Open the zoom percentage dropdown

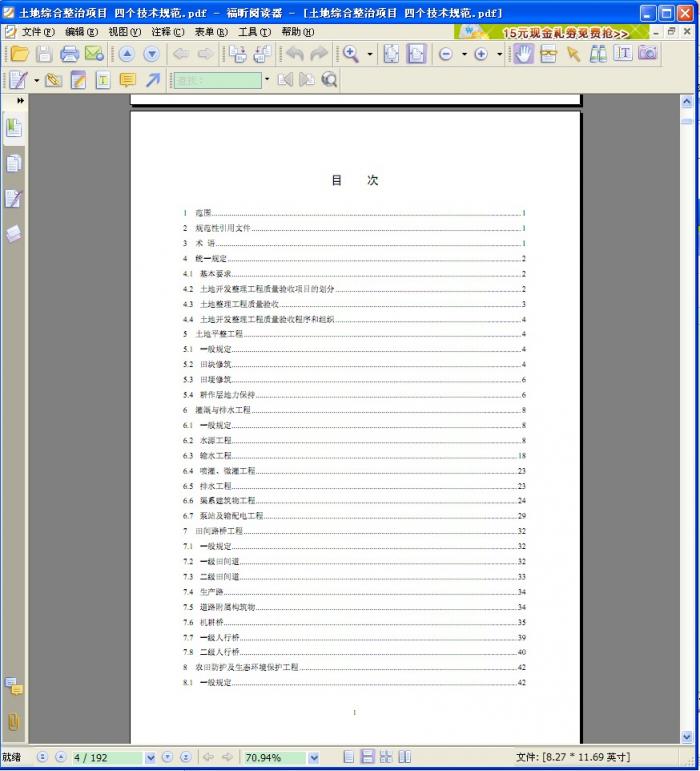coord(313,758)
